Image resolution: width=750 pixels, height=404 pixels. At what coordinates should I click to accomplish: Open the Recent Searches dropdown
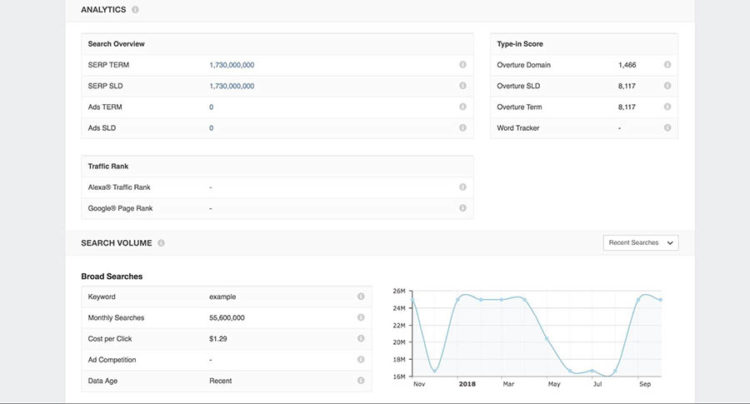pyautogui.click(x=641, y=243)
